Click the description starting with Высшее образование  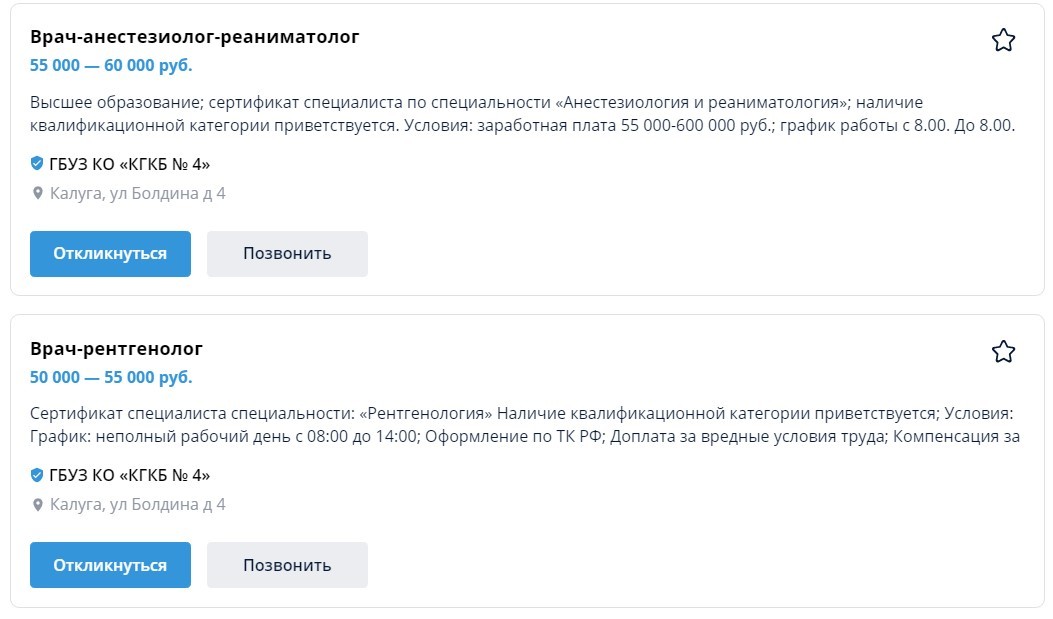click(522, 114)
